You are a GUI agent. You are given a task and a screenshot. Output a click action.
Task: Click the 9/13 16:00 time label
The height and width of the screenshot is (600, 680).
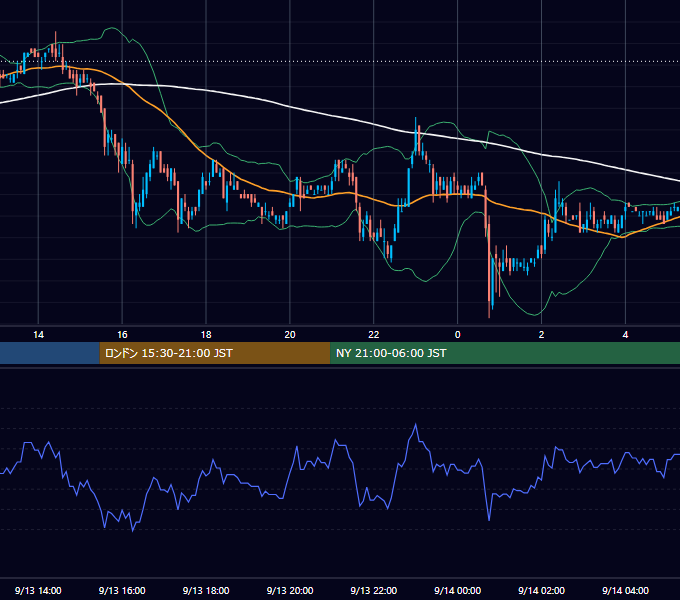pyautogui.click(x=122, y=590)
